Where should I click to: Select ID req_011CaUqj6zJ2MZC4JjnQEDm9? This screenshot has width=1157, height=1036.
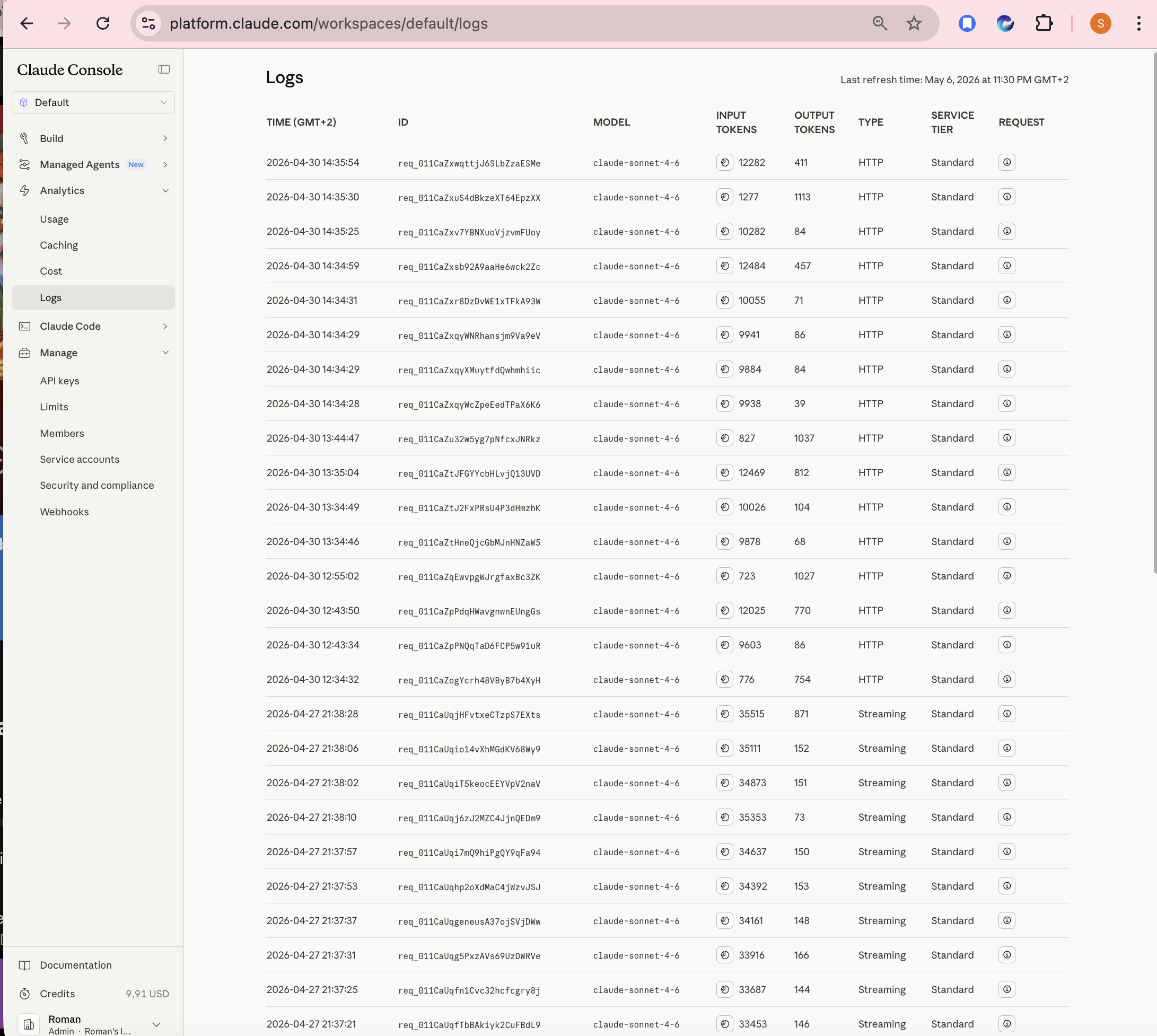[x=469, y=818]
